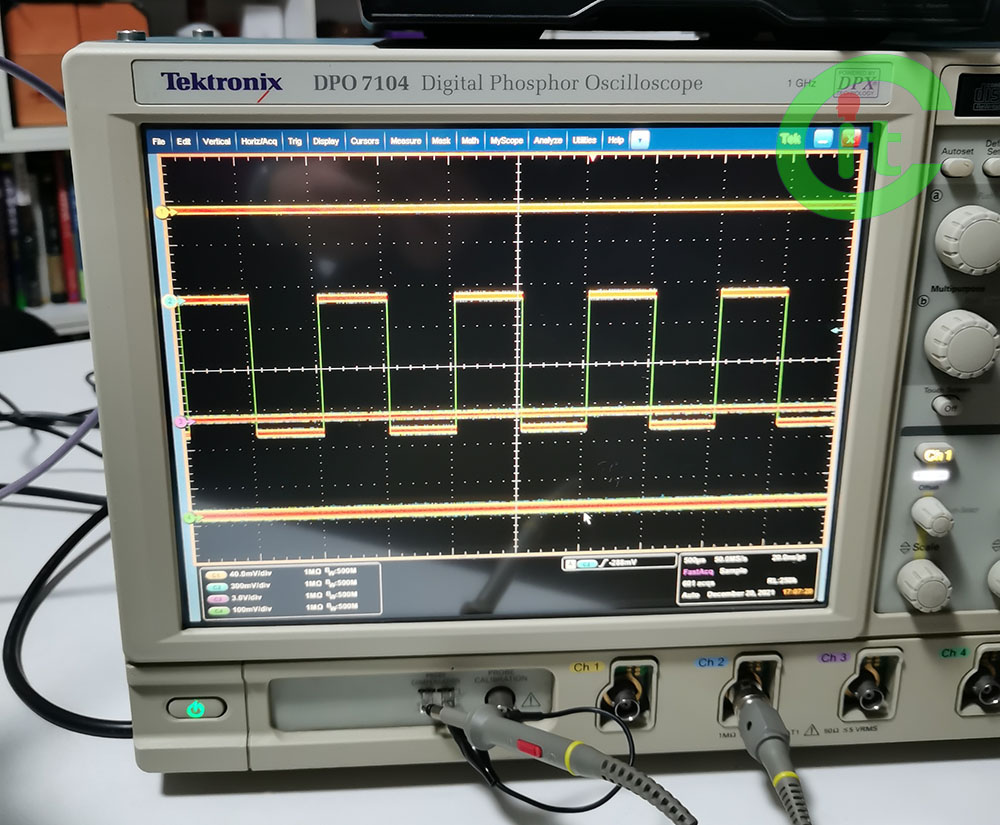Select the C1 40.0mV/div channel badge
Image resolution: width=1000 pixels, height=825 pixels.
pyautogui.click(x=215, y=573)
